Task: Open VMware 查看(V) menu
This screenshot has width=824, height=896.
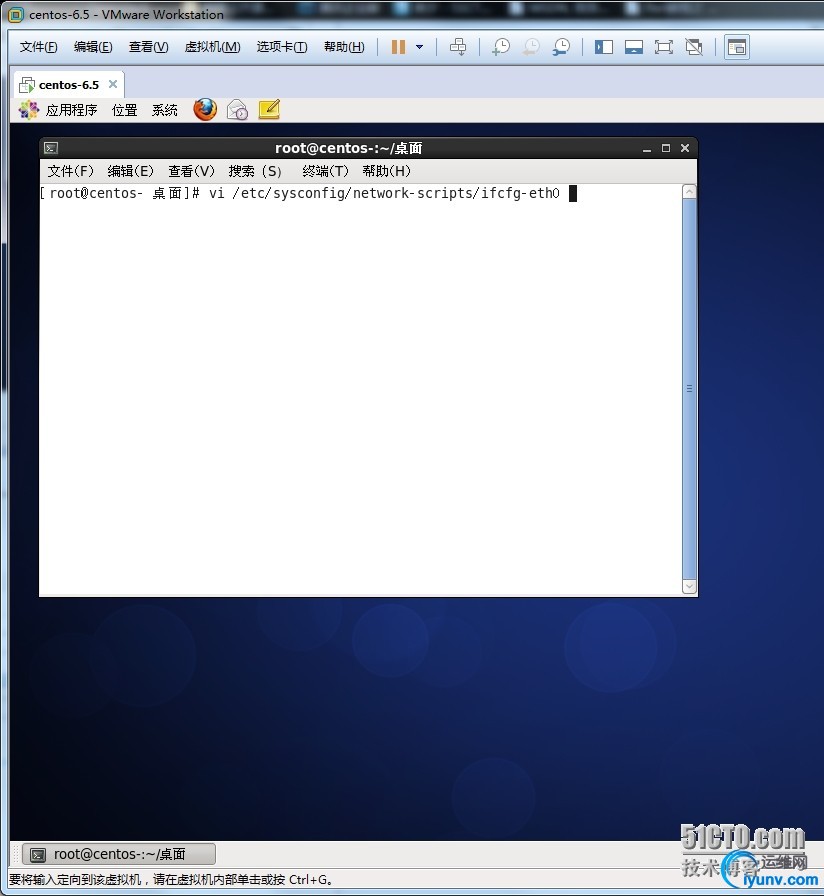Action: tap(148, 47)
